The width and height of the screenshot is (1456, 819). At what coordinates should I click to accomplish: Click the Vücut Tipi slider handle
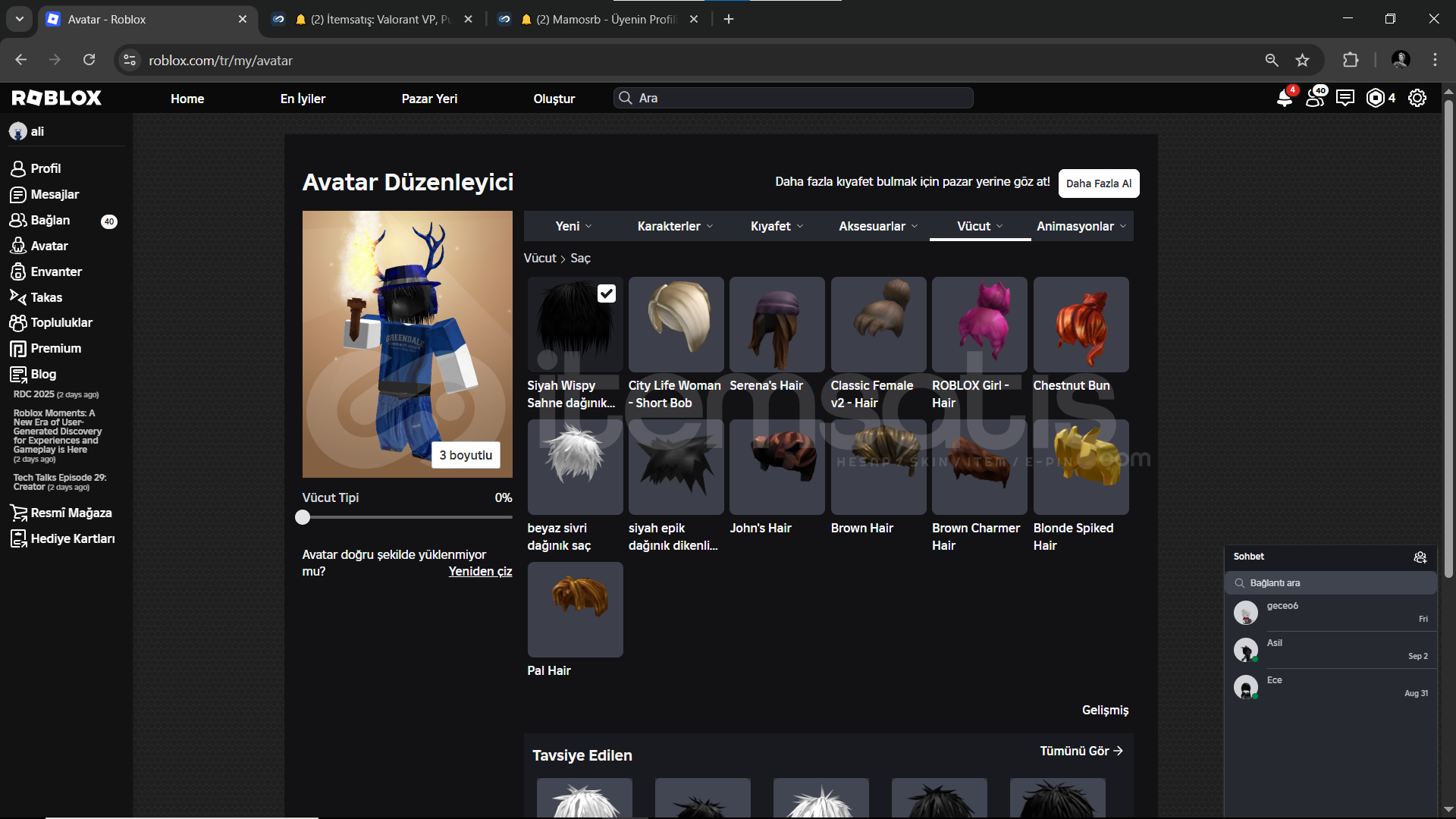click(x=303, y=517)
